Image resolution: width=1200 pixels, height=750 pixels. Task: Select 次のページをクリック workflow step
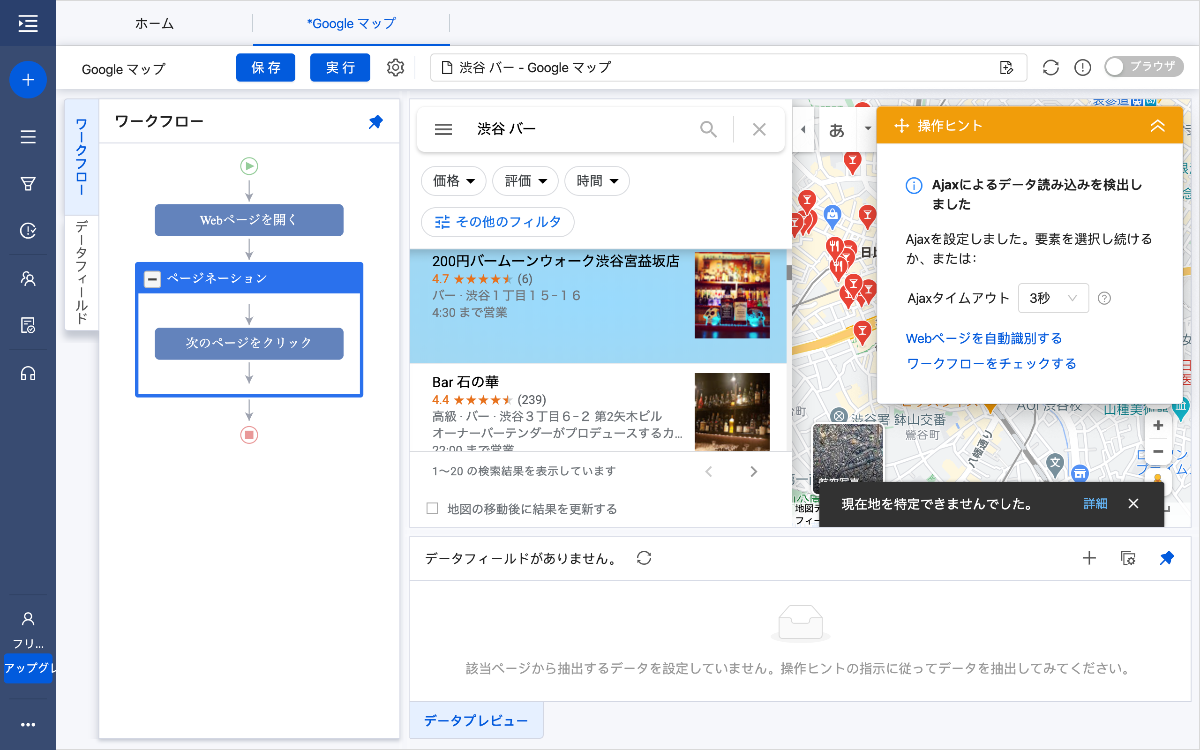tap(249, 343)
